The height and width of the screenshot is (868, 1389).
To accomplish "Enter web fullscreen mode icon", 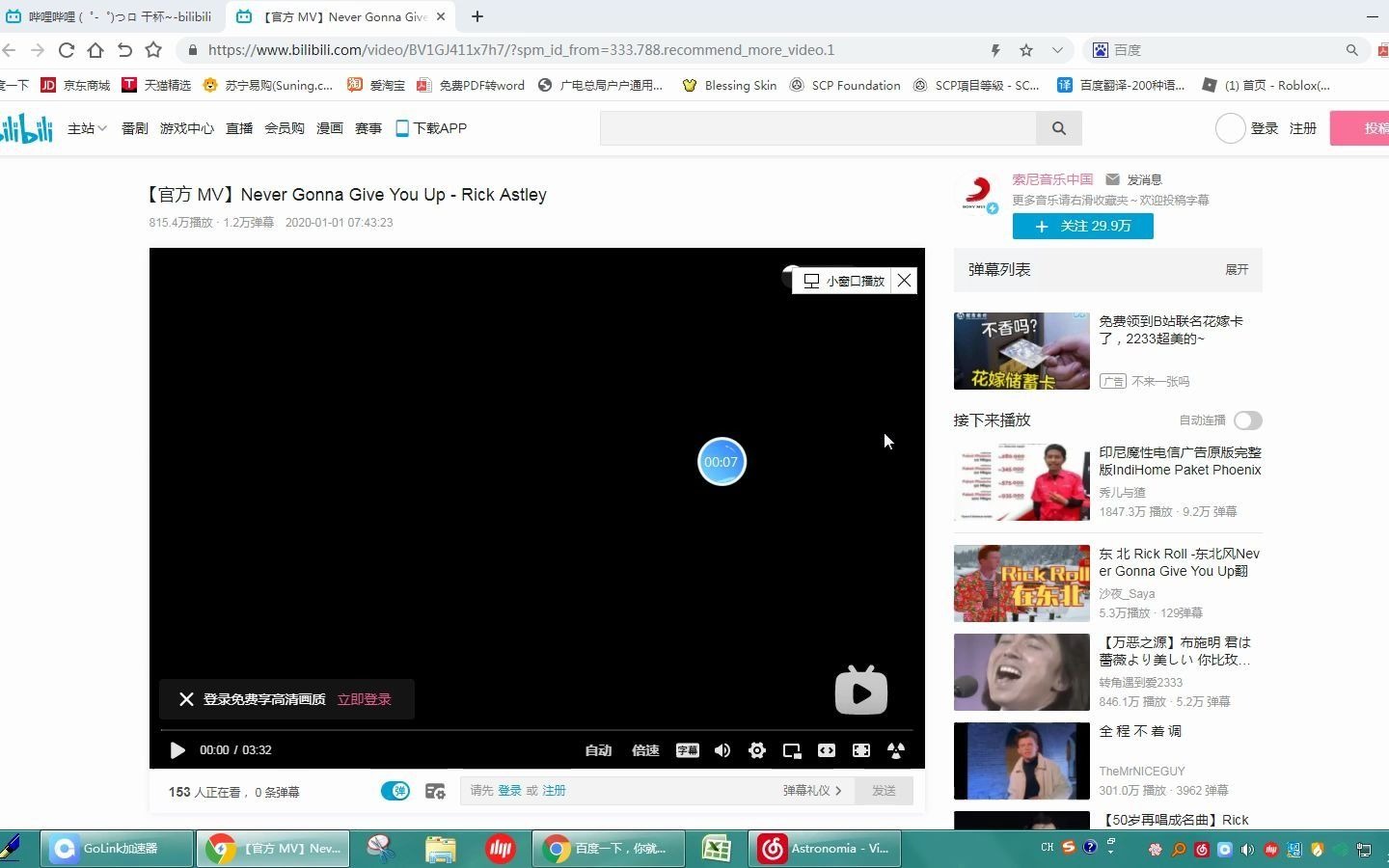I will pyautogui.click(x=861, y=750).
